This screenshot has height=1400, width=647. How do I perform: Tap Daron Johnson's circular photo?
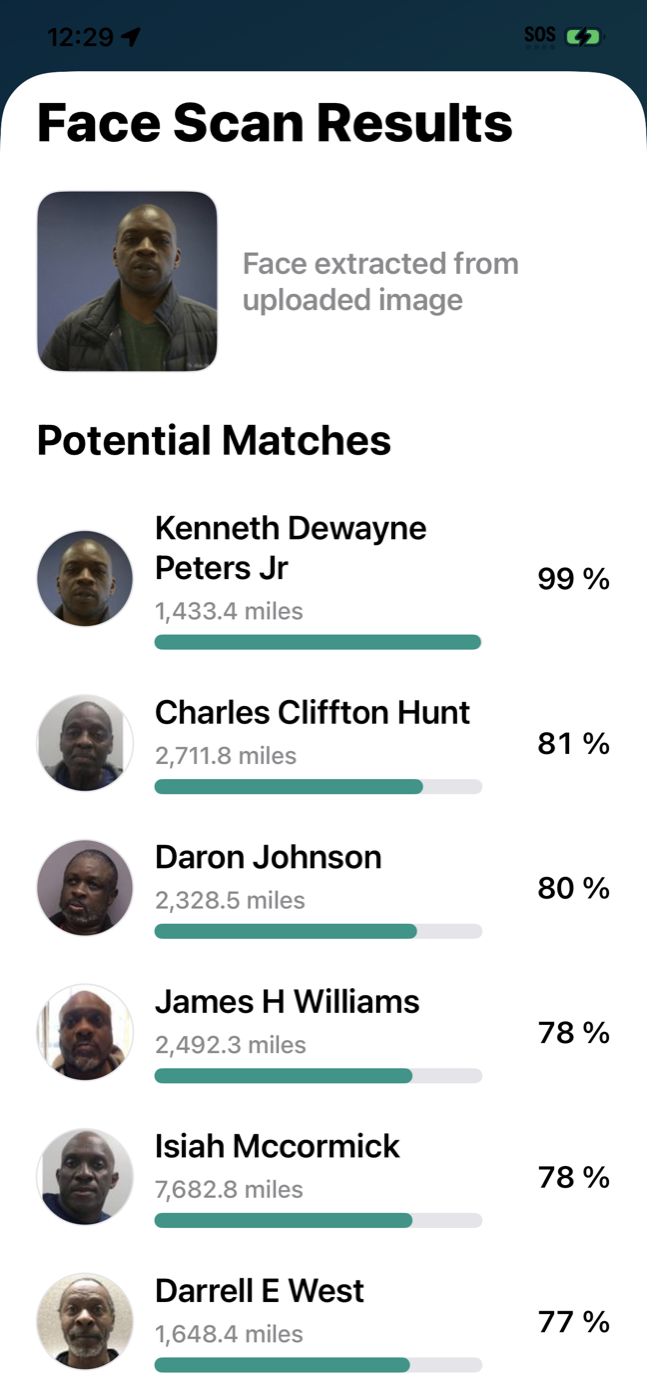[x=84, y=887]
